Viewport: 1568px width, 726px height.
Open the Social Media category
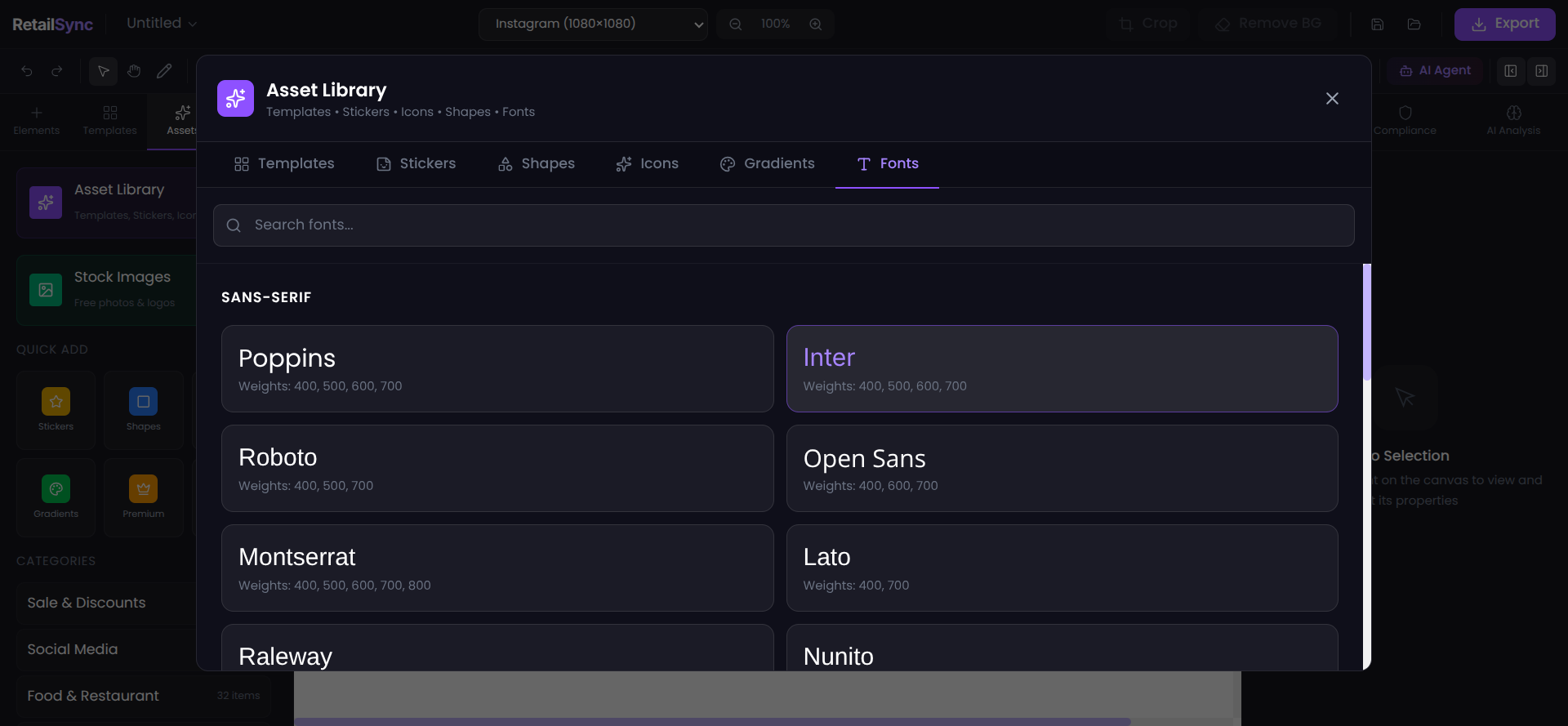pyautogui.click(x=106, y=649)
